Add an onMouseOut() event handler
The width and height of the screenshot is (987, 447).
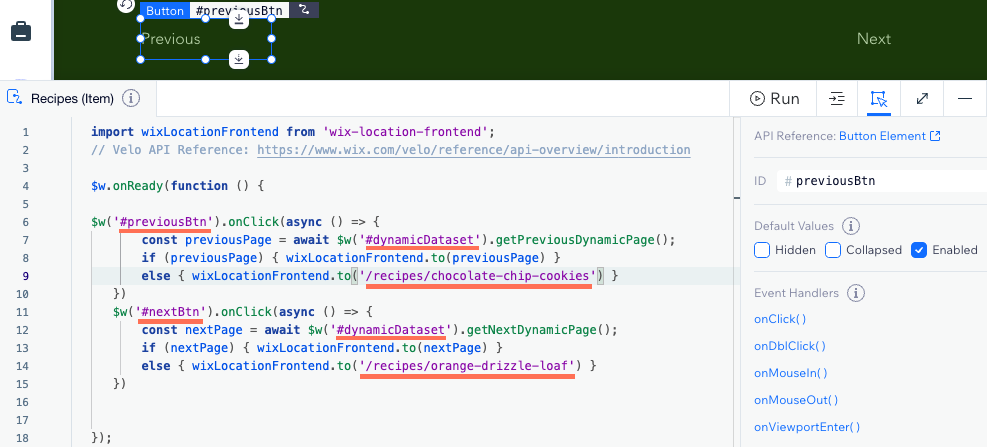pyautogui.click(x=796, y=400)
